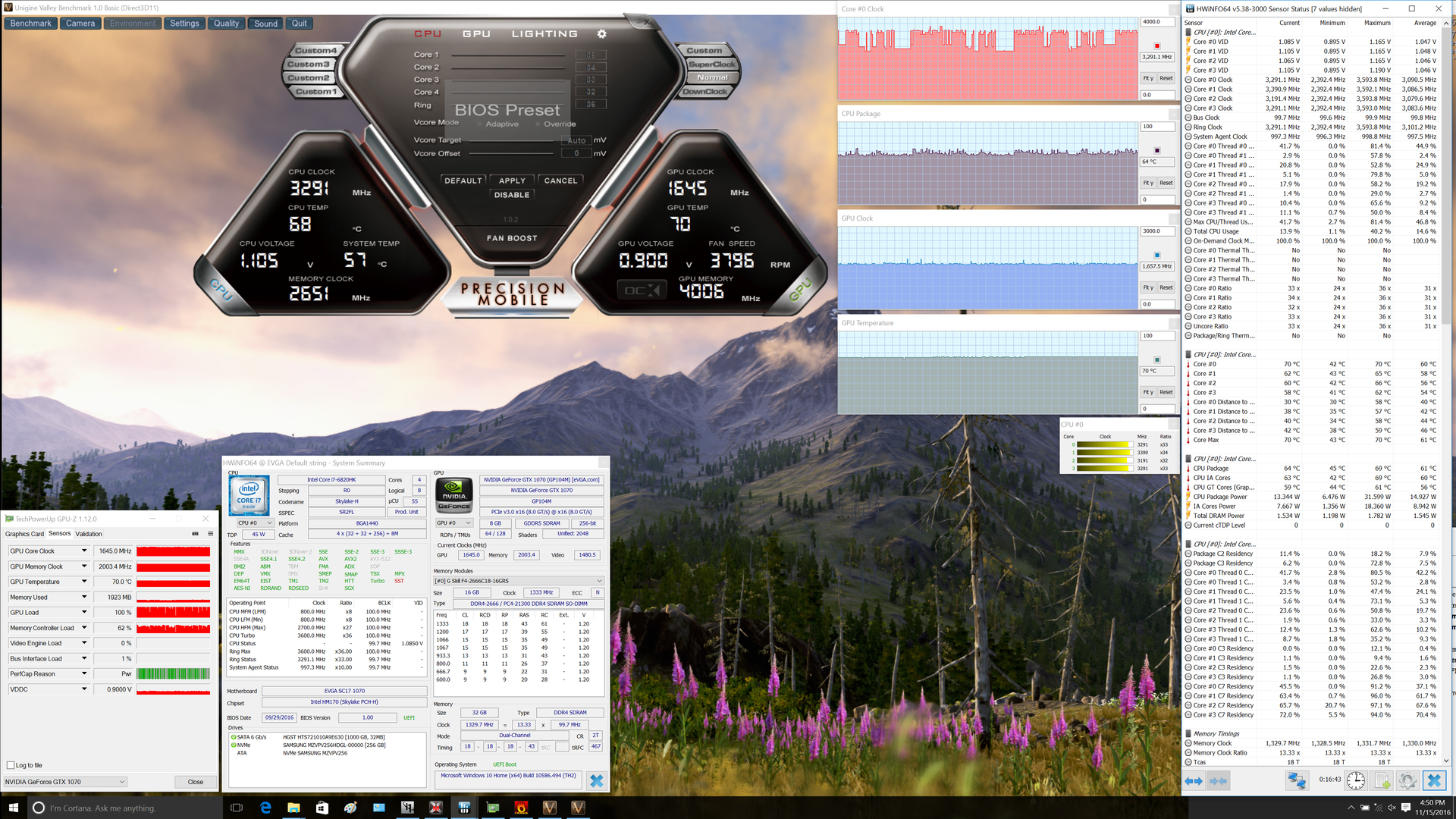Open Task View on taskbar

click(237, 808)
